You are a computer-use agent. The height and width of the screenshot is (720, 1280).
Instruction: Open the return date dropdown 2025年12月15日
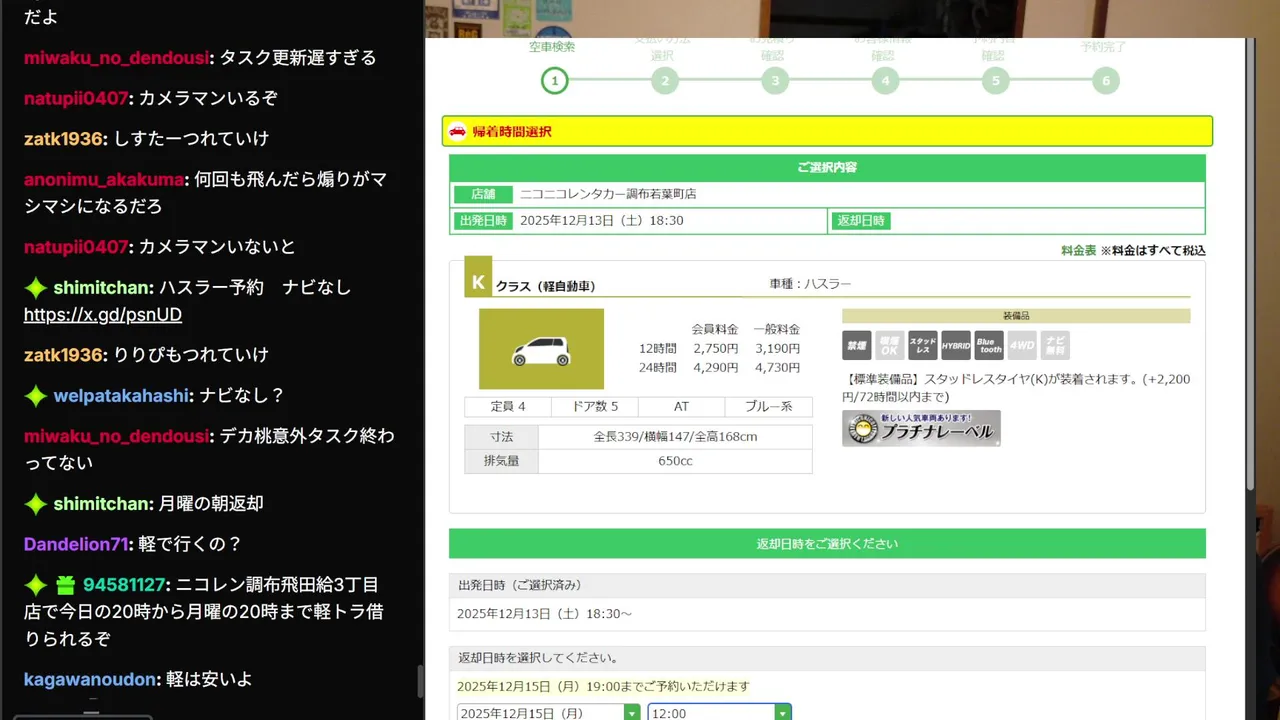click(548, 713)
